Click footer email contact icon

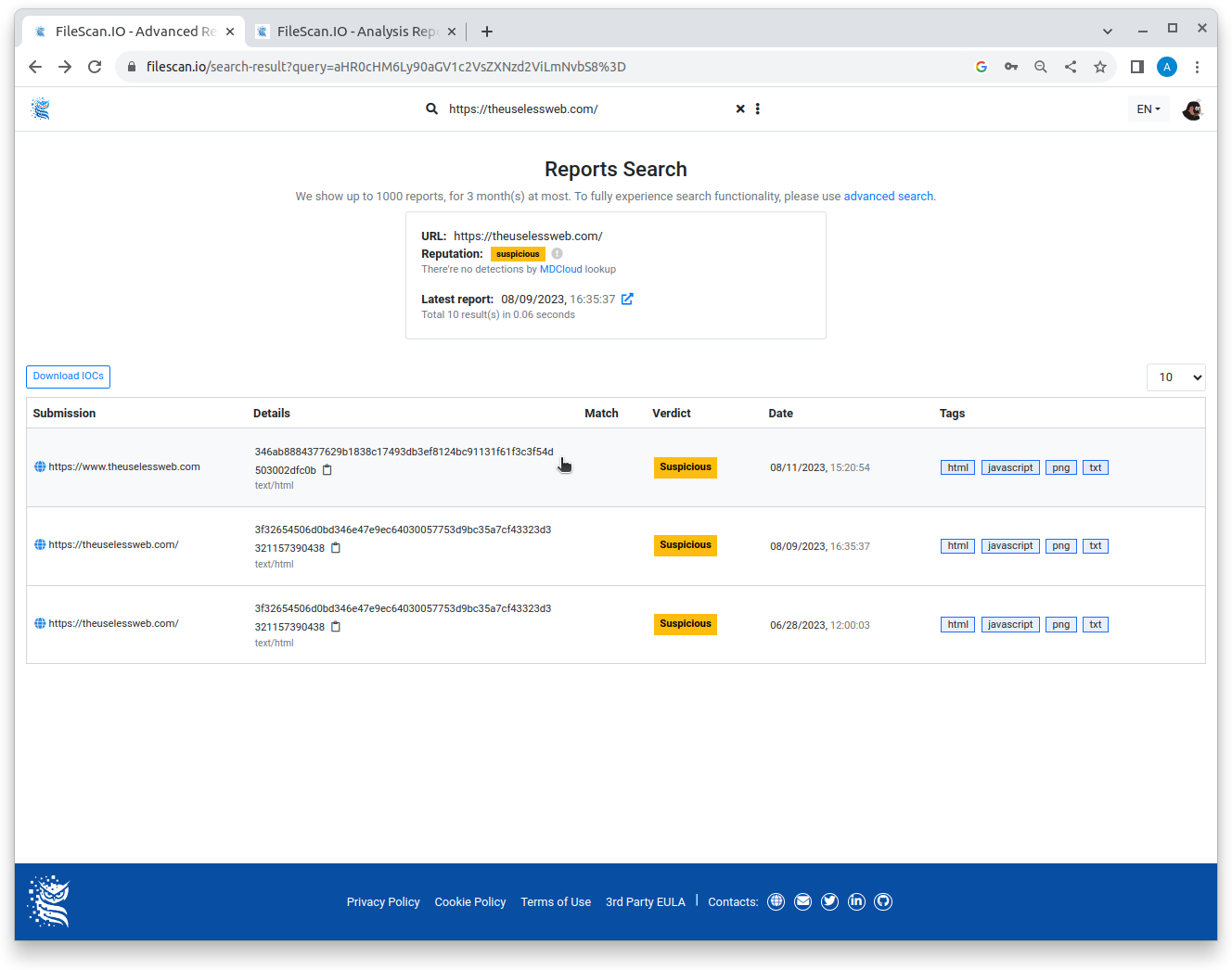[803, 901]
